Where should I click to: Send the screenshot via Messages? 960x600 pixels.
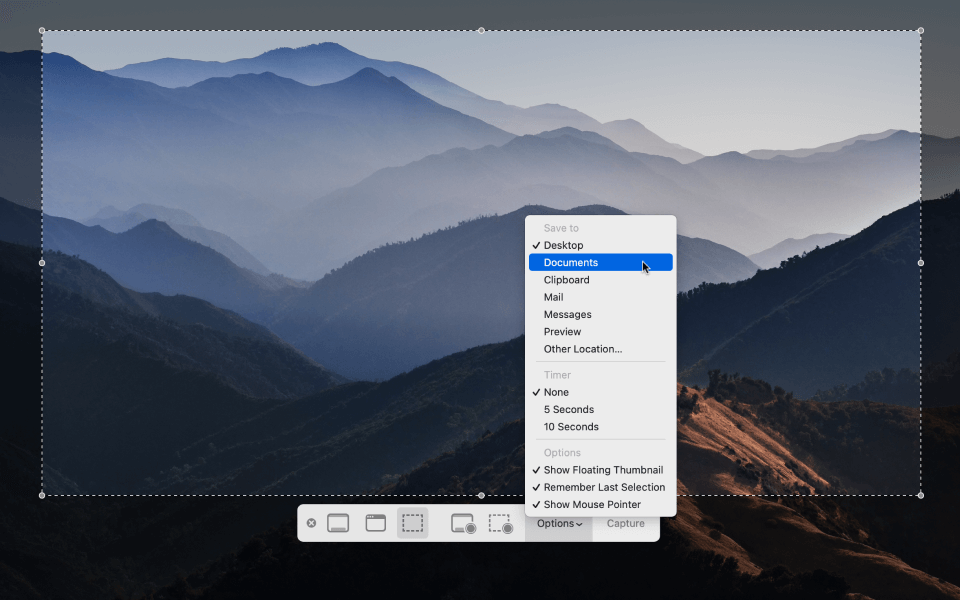tap(567, 314)
